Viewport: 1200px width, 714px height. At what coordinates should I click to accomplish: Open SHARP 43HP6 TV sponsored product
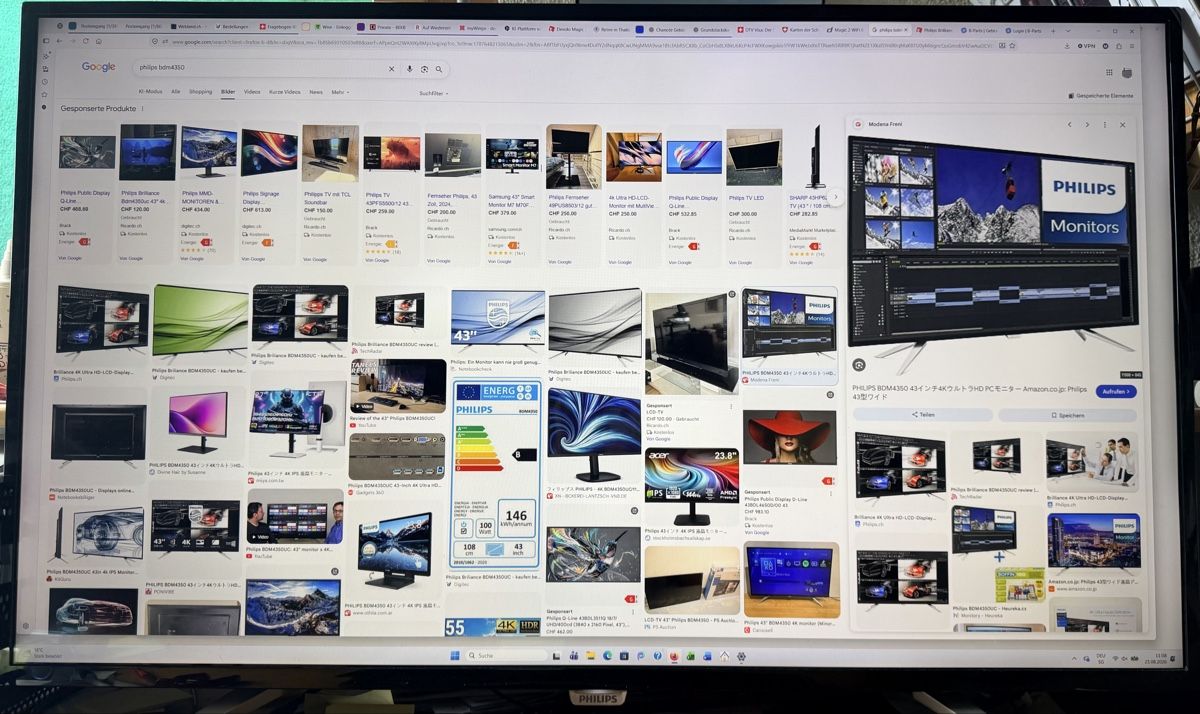click(812, 190)
